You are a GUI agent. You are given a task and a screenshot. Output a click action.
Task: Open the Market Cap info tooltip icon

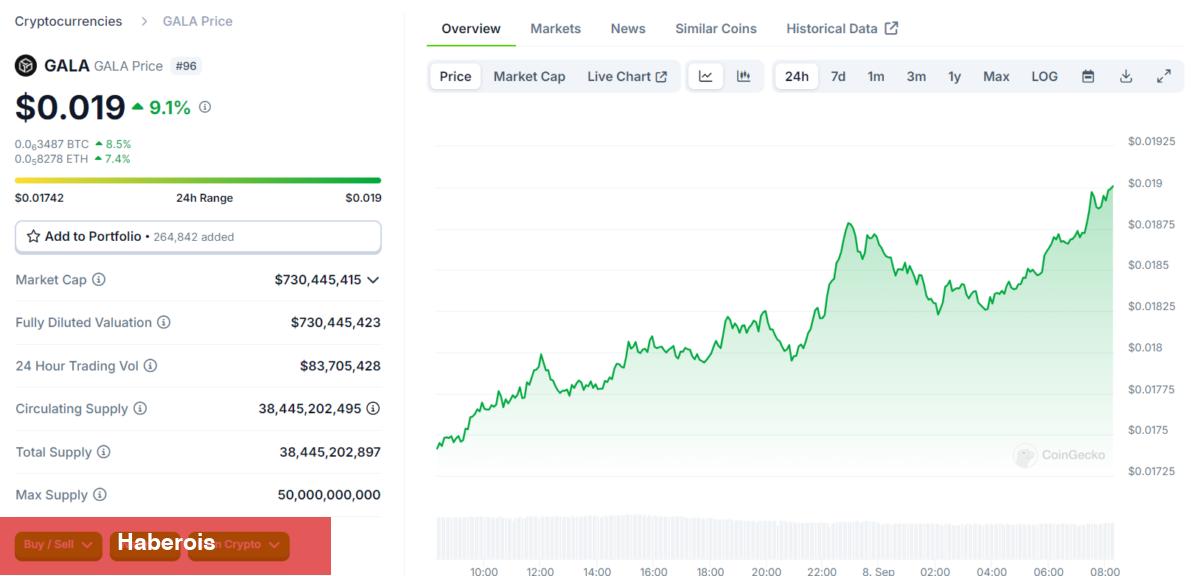click(99, 280)
